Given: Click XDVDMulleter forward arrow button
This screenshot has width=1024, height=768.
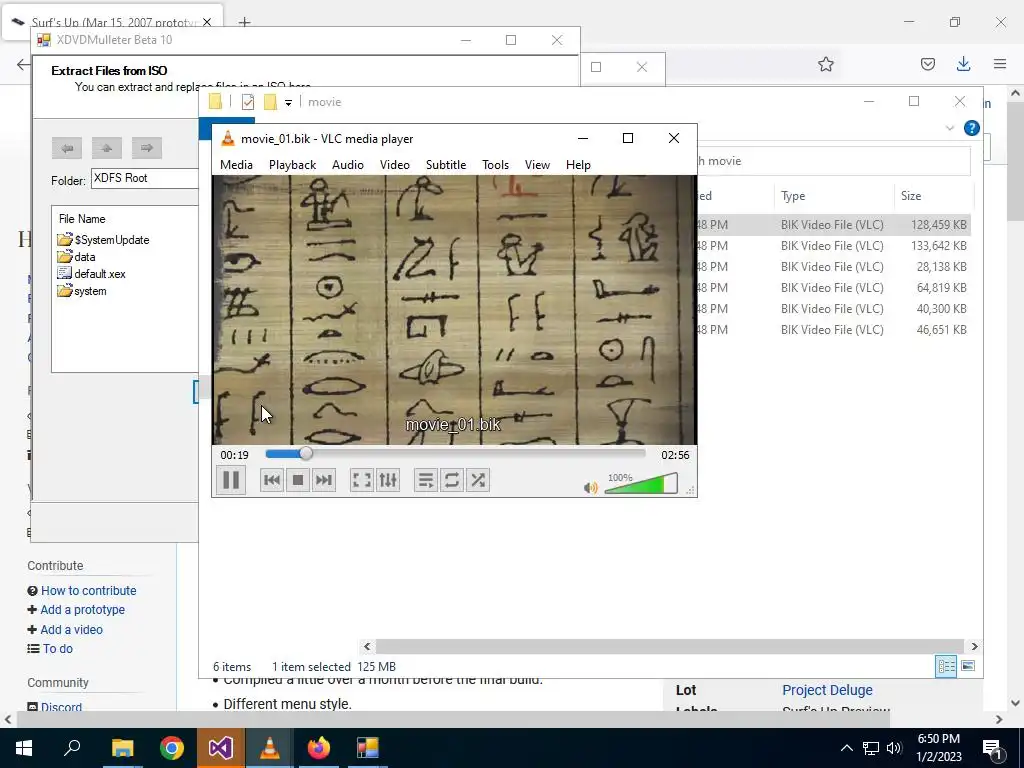Looking at the screenshot, I should coord(146,148).
